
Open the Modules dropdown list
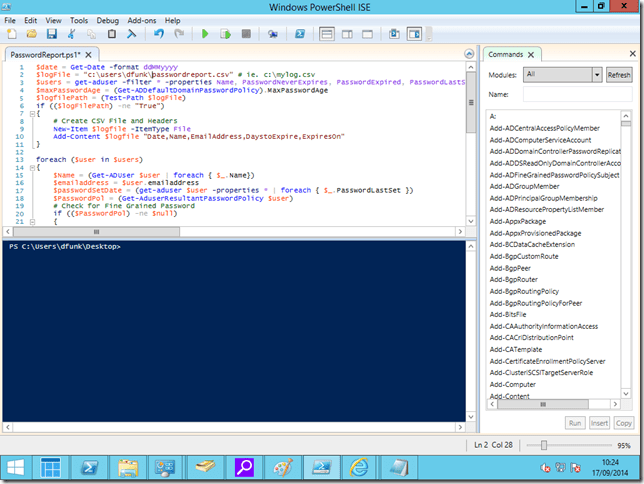(597, 75)
